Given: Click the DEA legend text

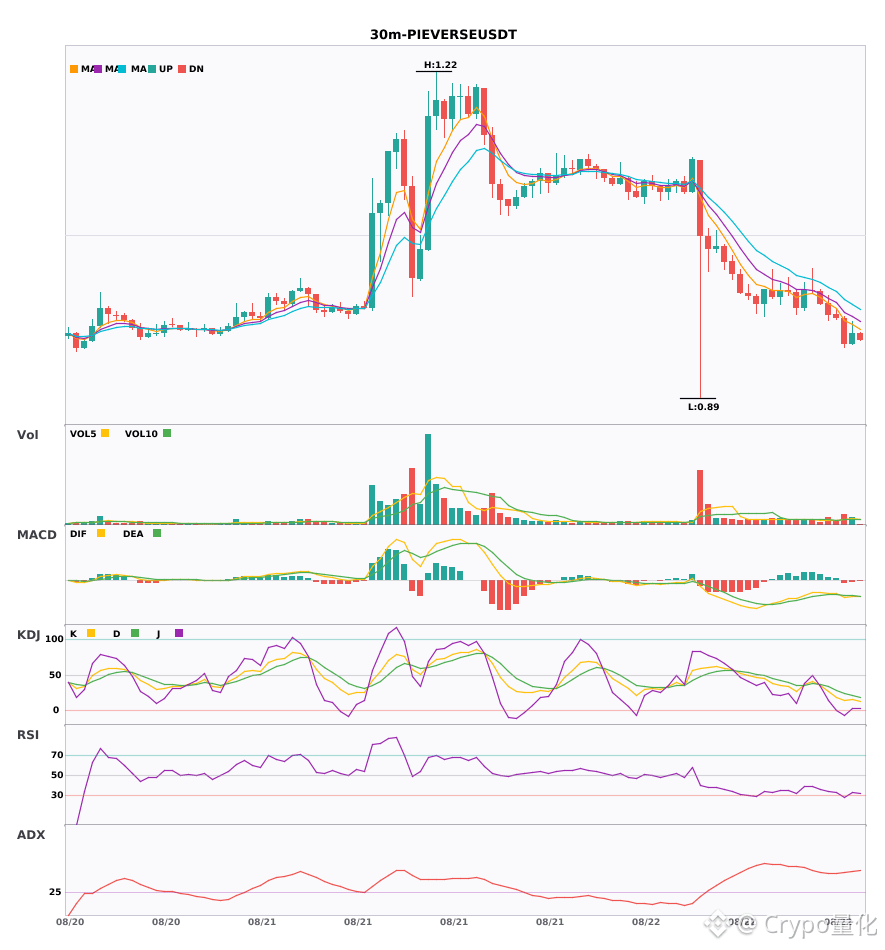Looking at the screenshot, I should [x=133, y=534].
